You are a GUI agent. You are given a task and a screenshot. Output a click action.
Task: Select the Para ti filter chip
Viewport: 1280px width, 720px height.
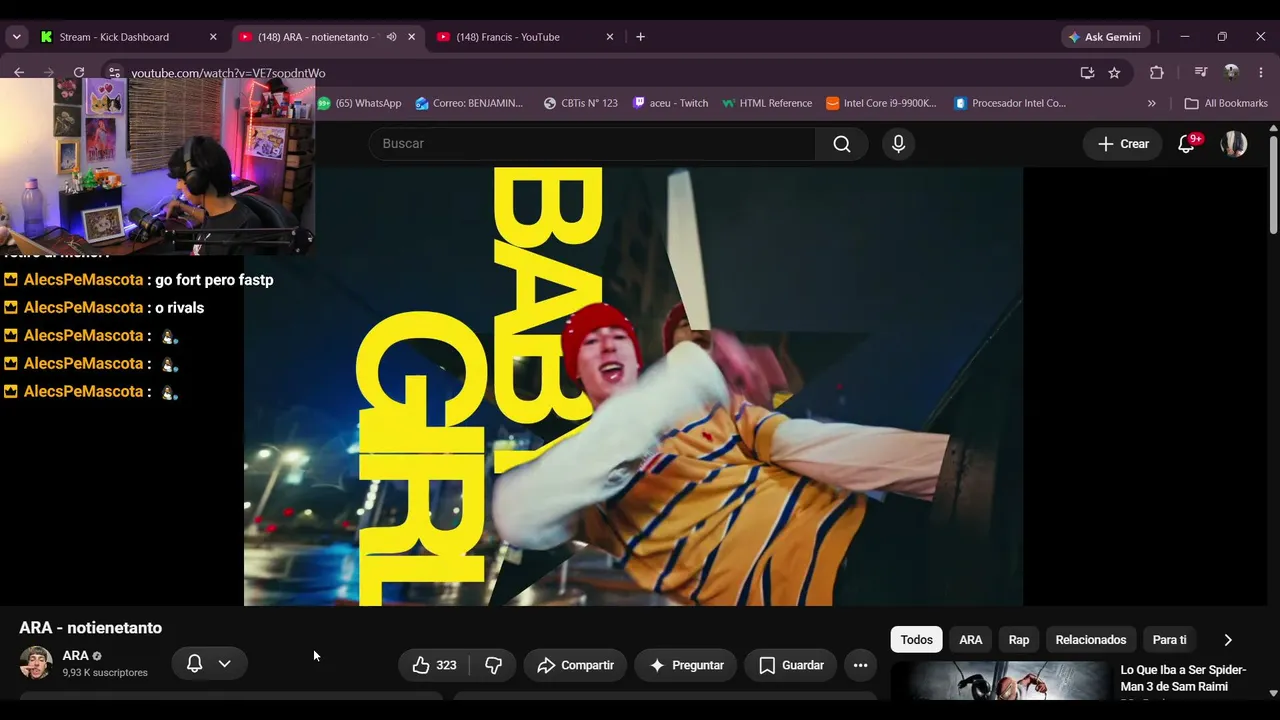(1169, 640)
